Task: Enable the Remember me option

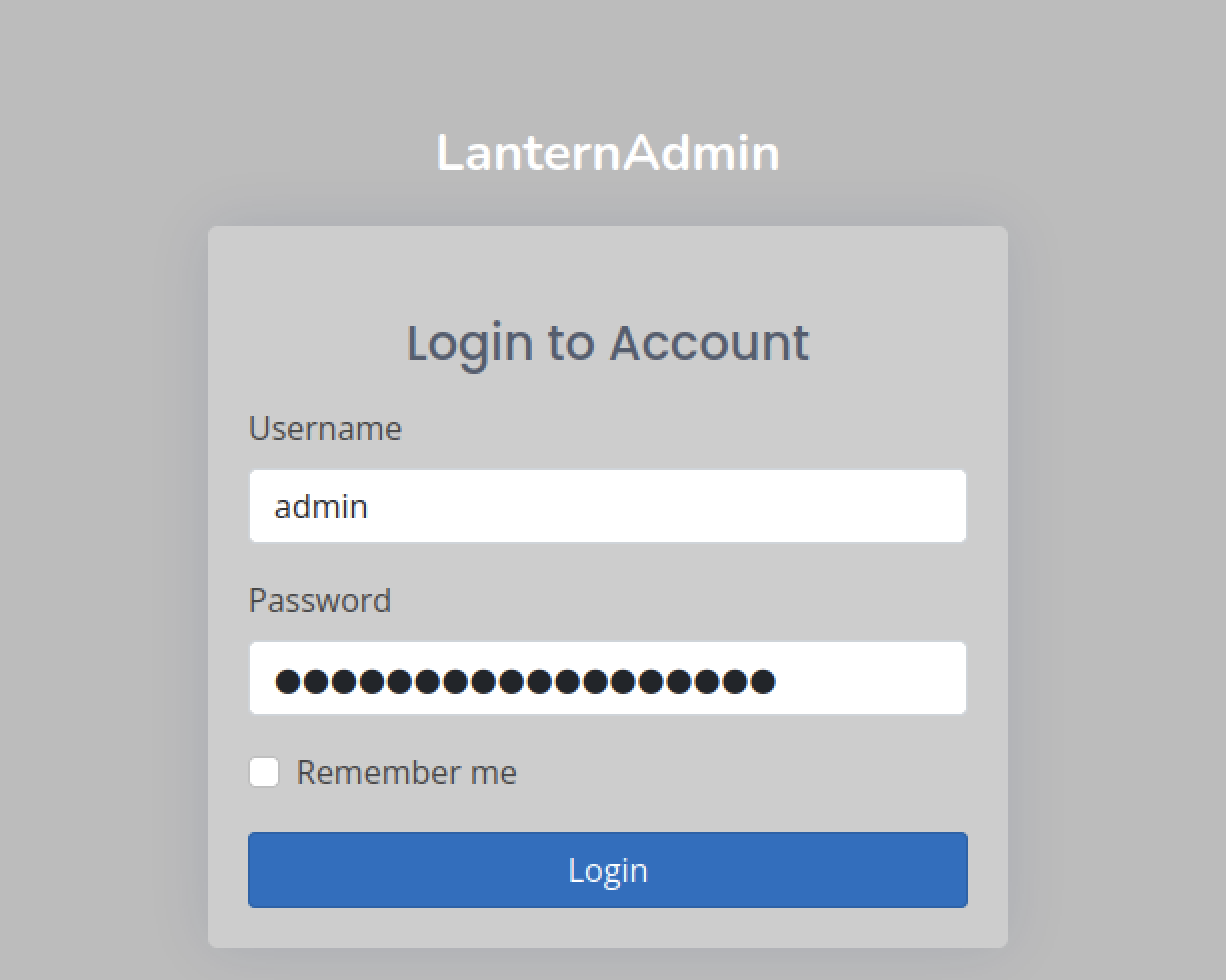Action: pos(264,772)
